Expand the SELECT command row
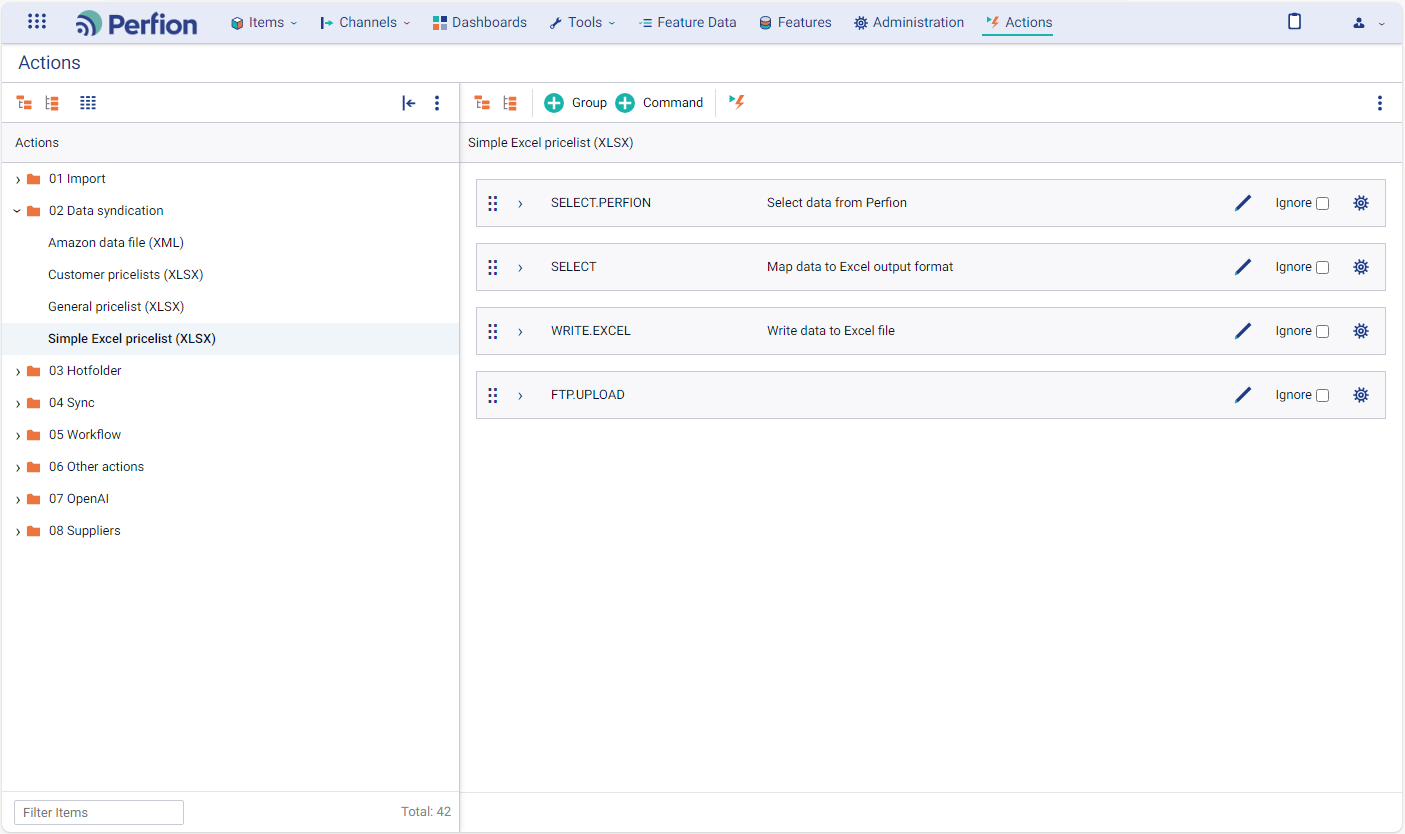The image size is (1405, 834). click(x=520, y=268)
